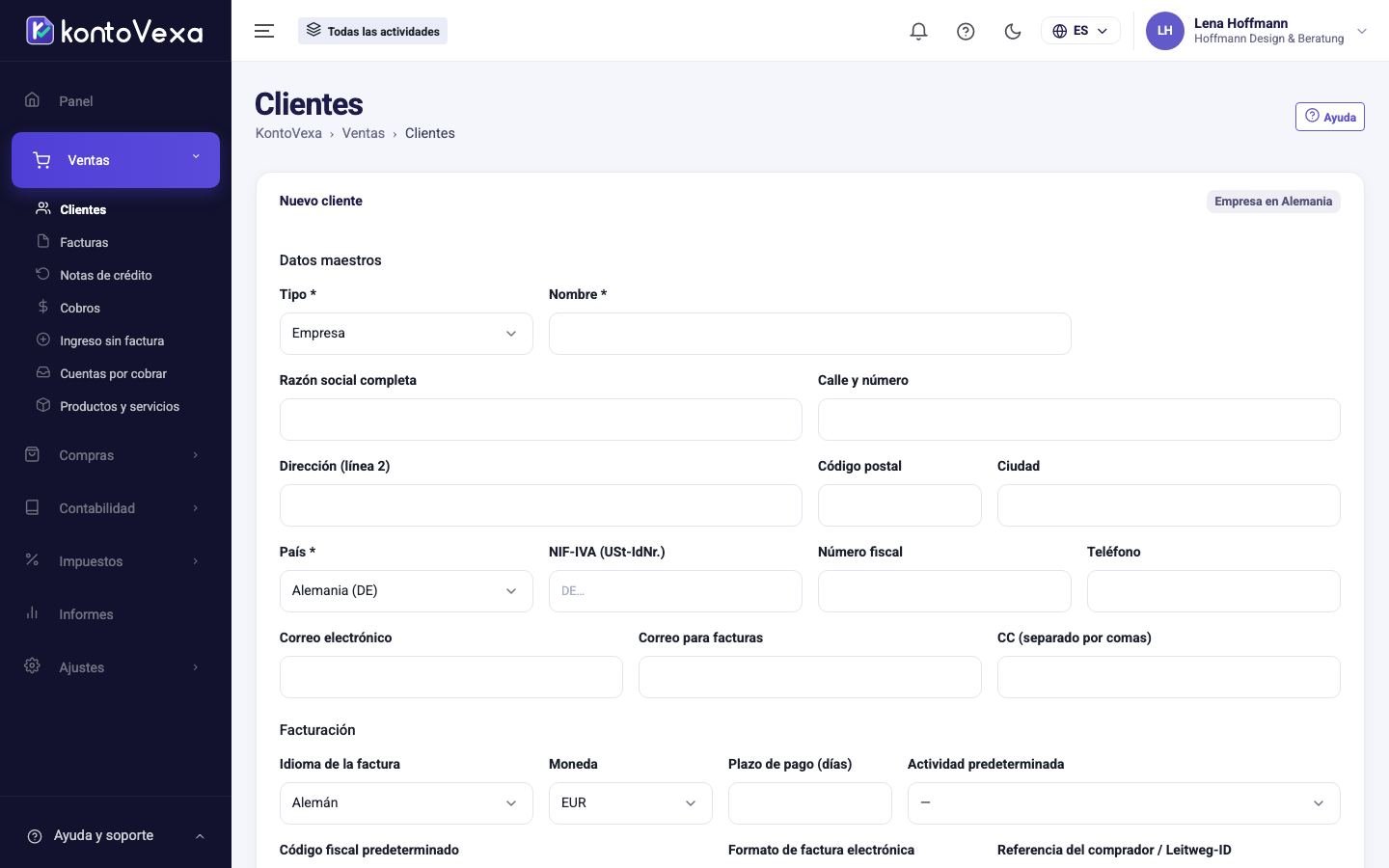Open the help question mark icon
Image resolution: width=1389 pixels, height=868 pixels.
(x=966, y=31)
